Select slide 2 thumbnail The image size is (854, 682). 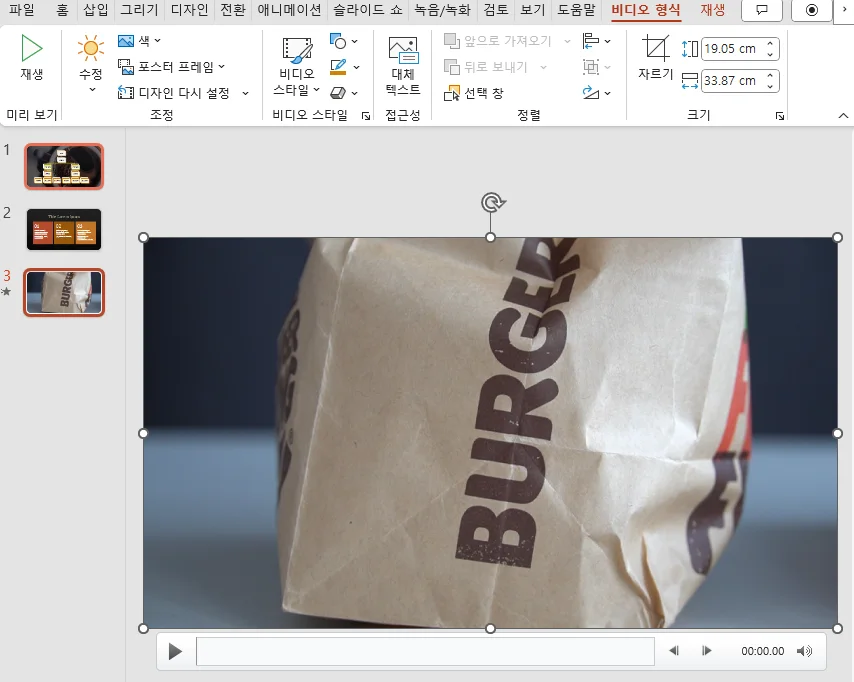pyautogui.click(x=64, y=229)
